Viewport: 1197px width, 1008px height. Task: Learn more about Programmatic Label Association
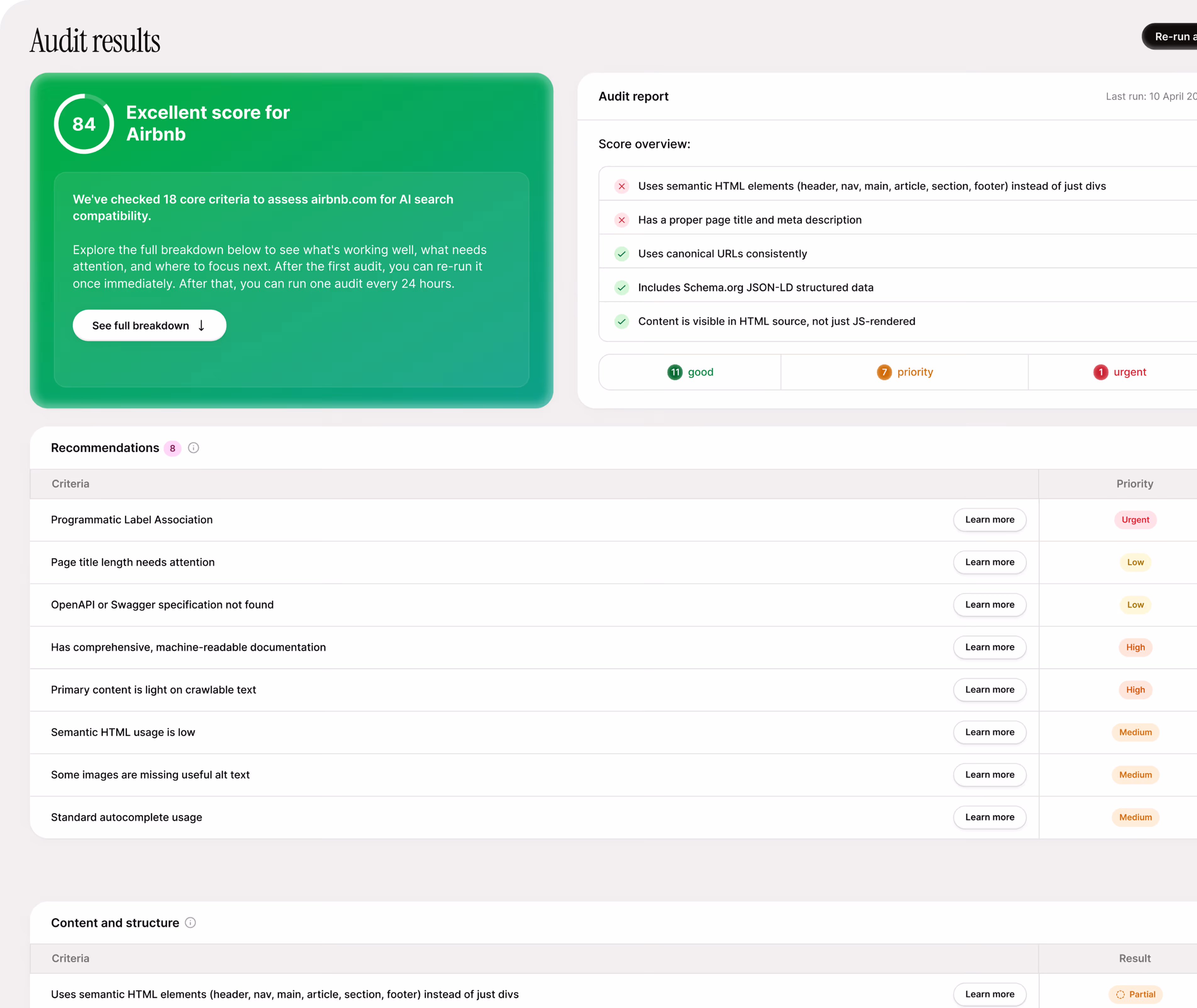[x=990, y=519]
